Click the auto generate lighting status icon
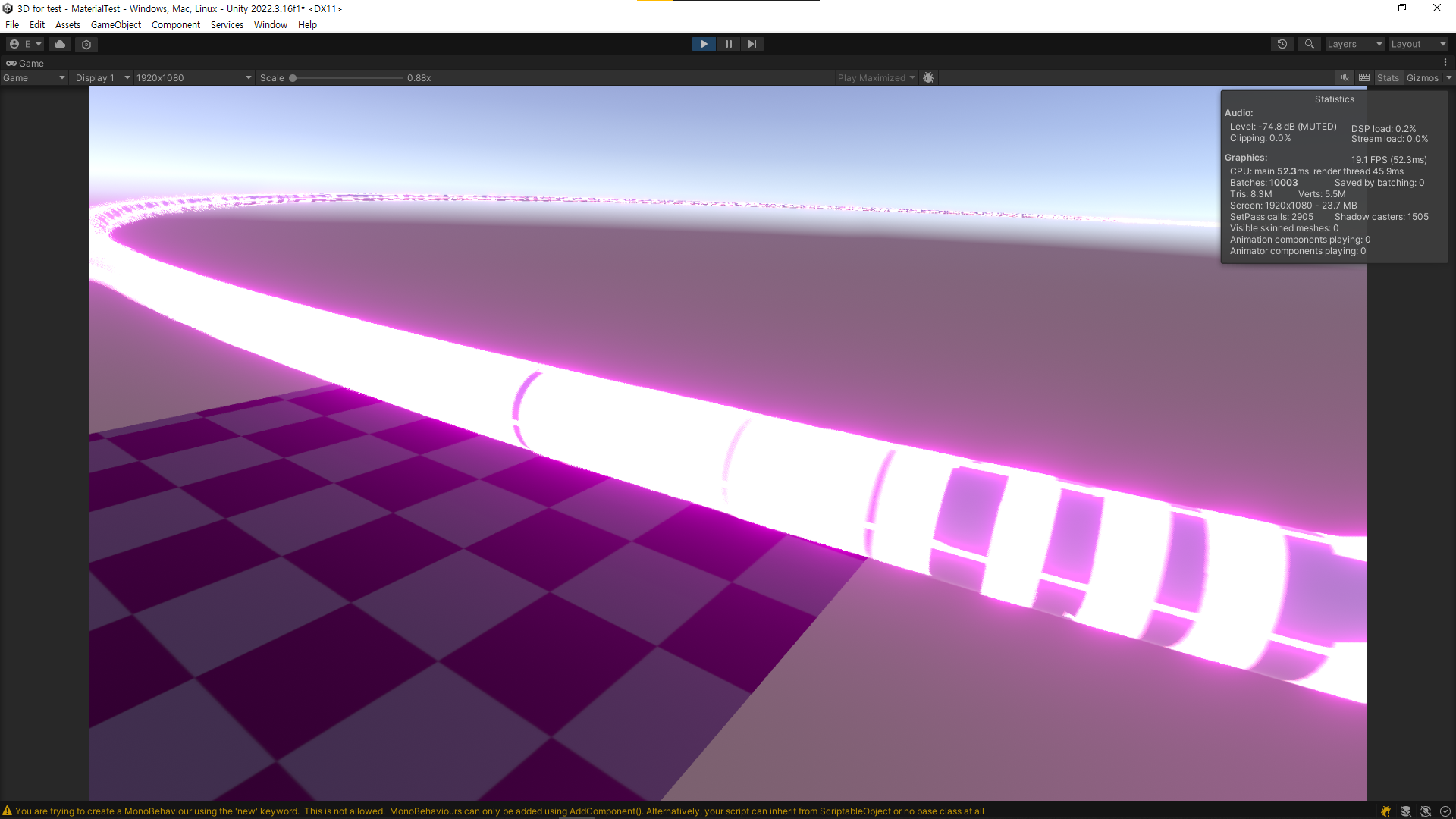The width and height of the screenshot is (1456, 819). (x=1426, y=811)
